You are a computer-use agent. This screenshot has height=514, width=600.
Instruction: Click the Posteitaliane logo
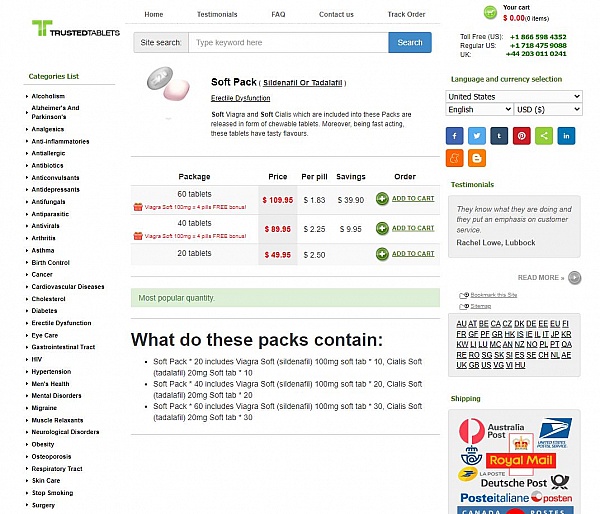[x=494, y=498]
